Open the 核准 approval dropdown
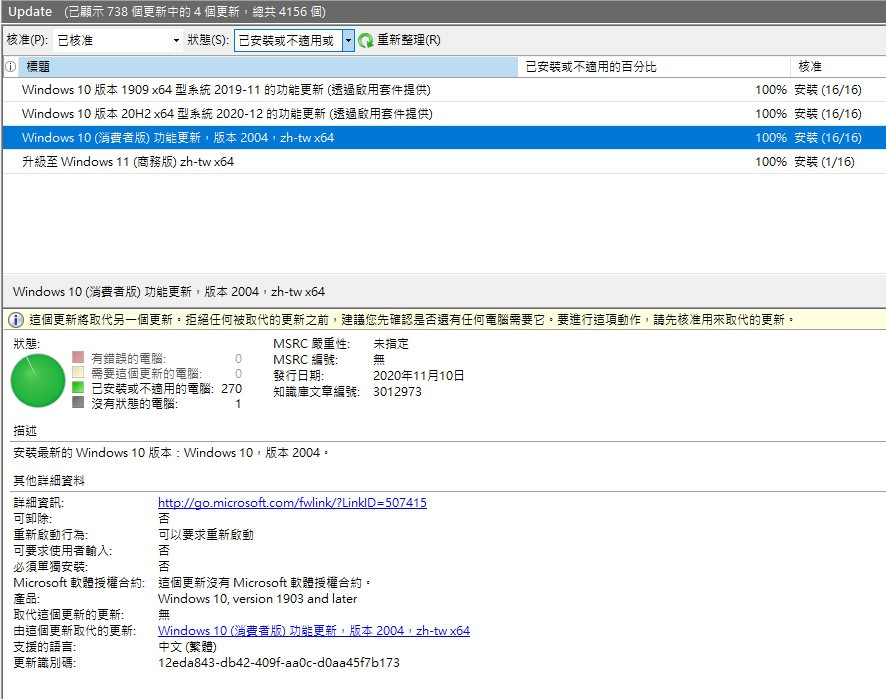886x699 pixels. pos(118,41)
